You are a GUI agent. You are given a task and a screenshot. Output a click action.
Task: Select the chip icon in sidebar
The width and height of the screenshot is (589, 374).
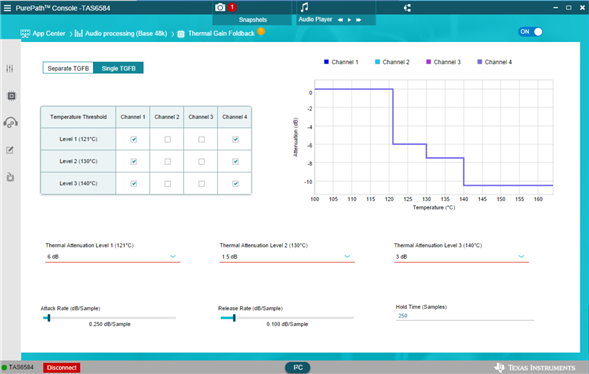click(11, 96)
